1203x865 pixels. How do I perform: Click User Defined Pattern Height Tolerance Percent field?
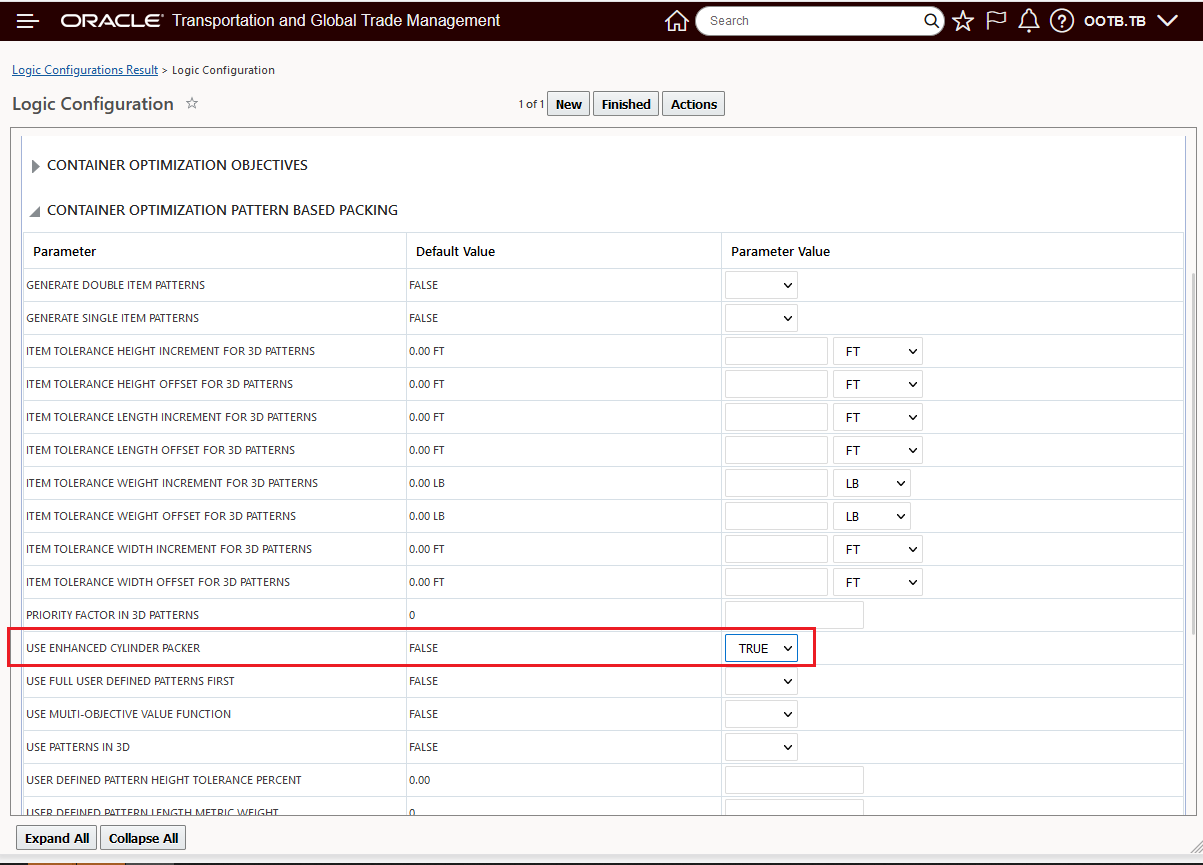(794, 780)
